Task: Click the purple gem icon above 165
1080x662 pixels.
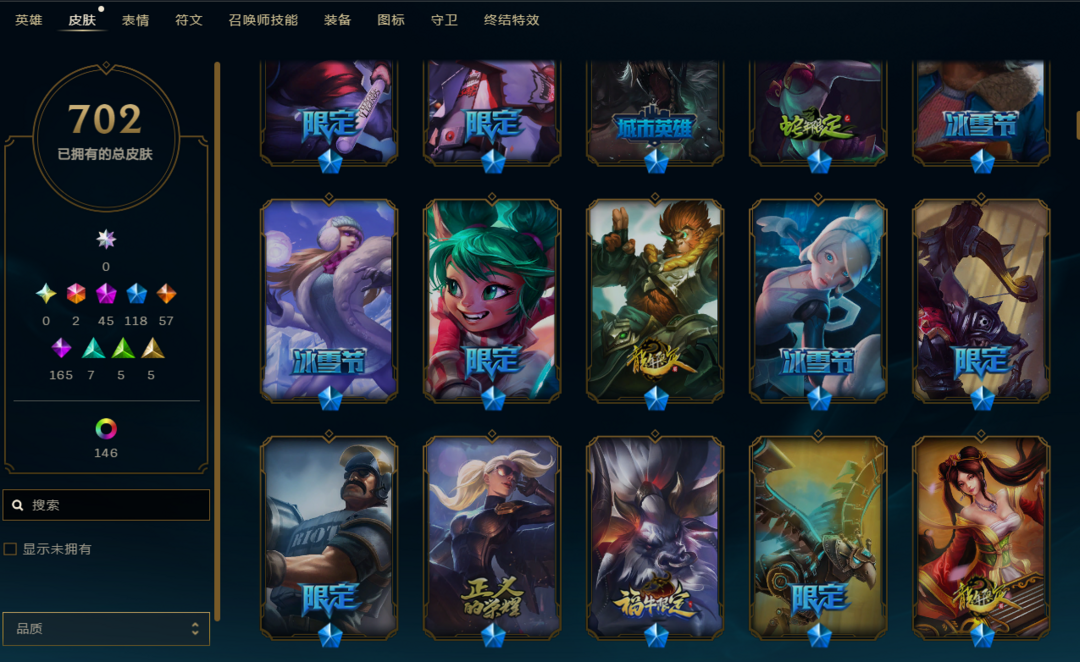Action: [61, 349]
